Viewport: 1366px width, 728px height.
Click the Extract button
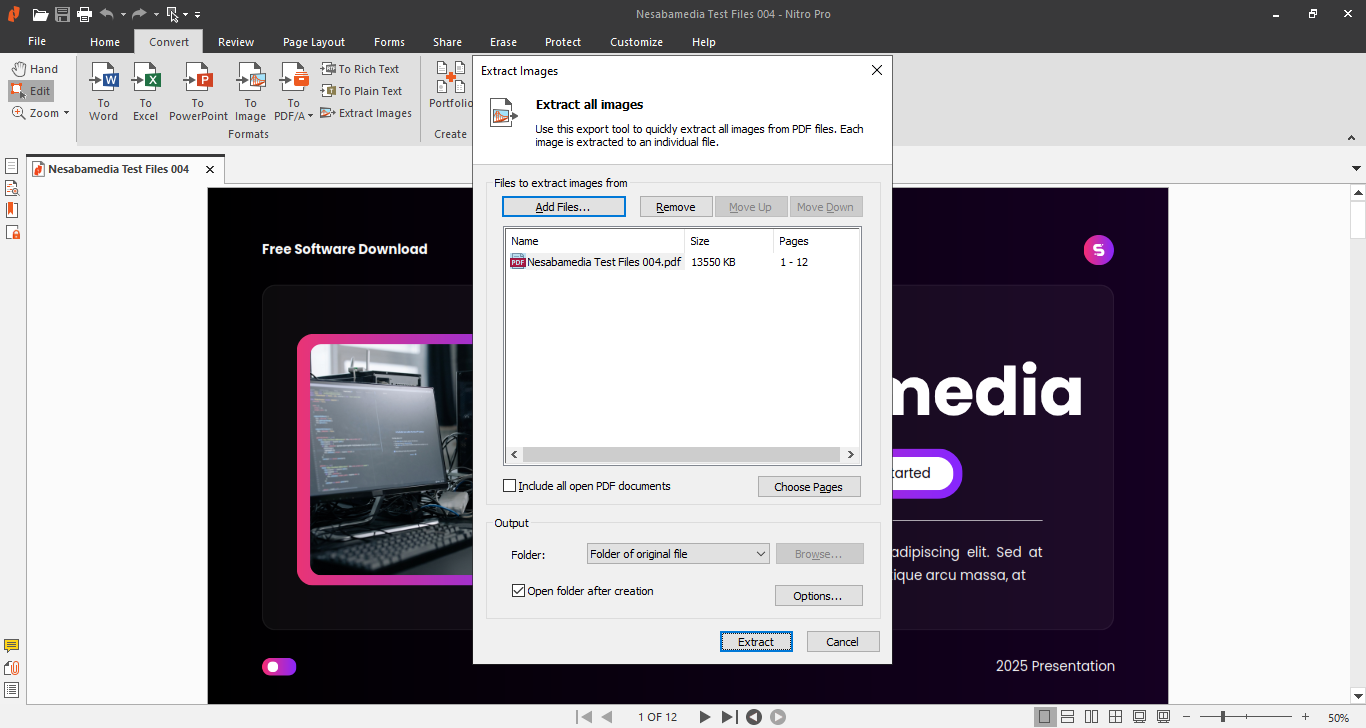(756, 642)
